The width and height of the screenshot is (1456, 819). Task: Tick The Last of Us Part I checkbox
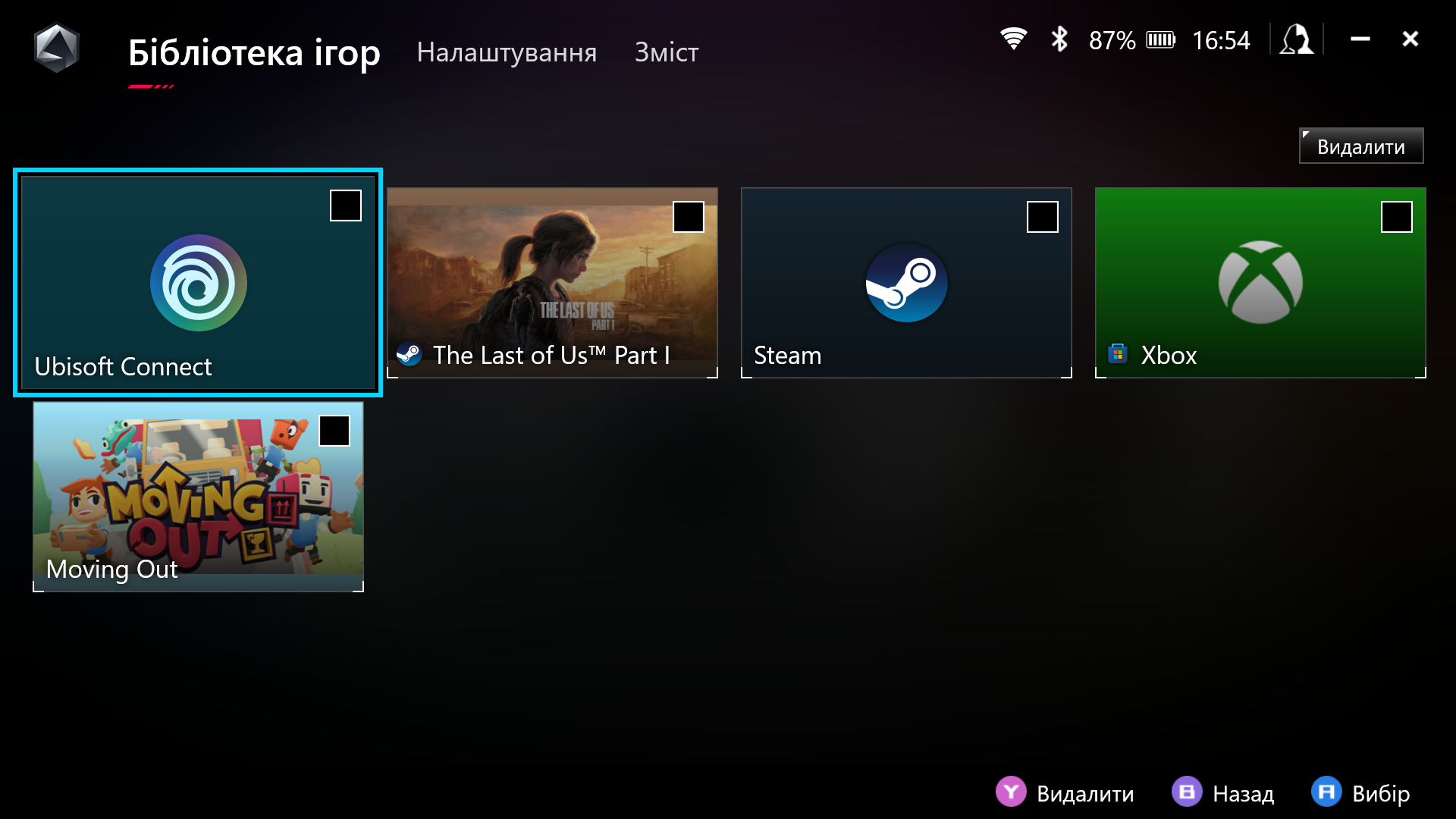click(x=689, y=217)
